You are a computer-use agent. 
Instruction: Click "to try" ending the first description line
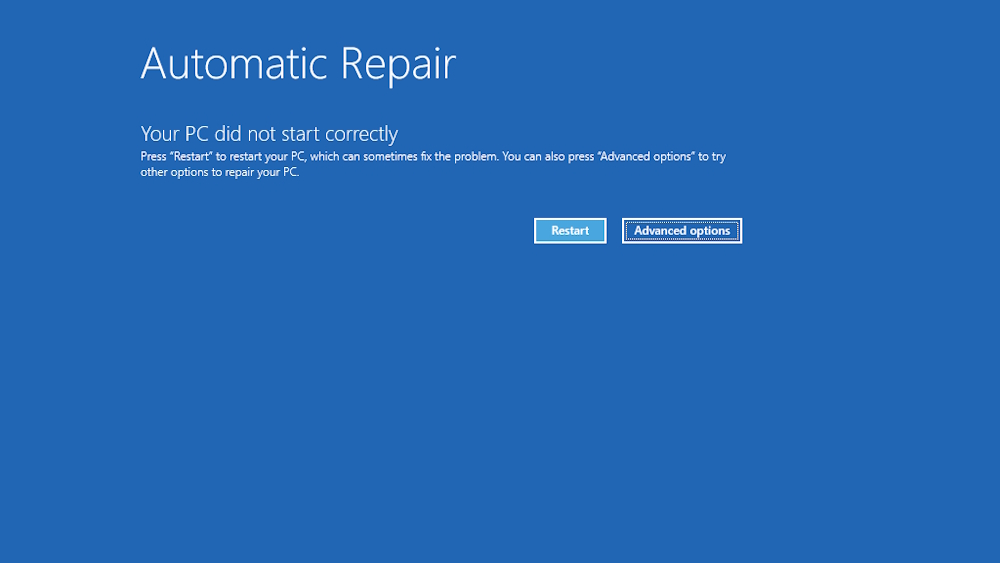(x=712, y=157)
